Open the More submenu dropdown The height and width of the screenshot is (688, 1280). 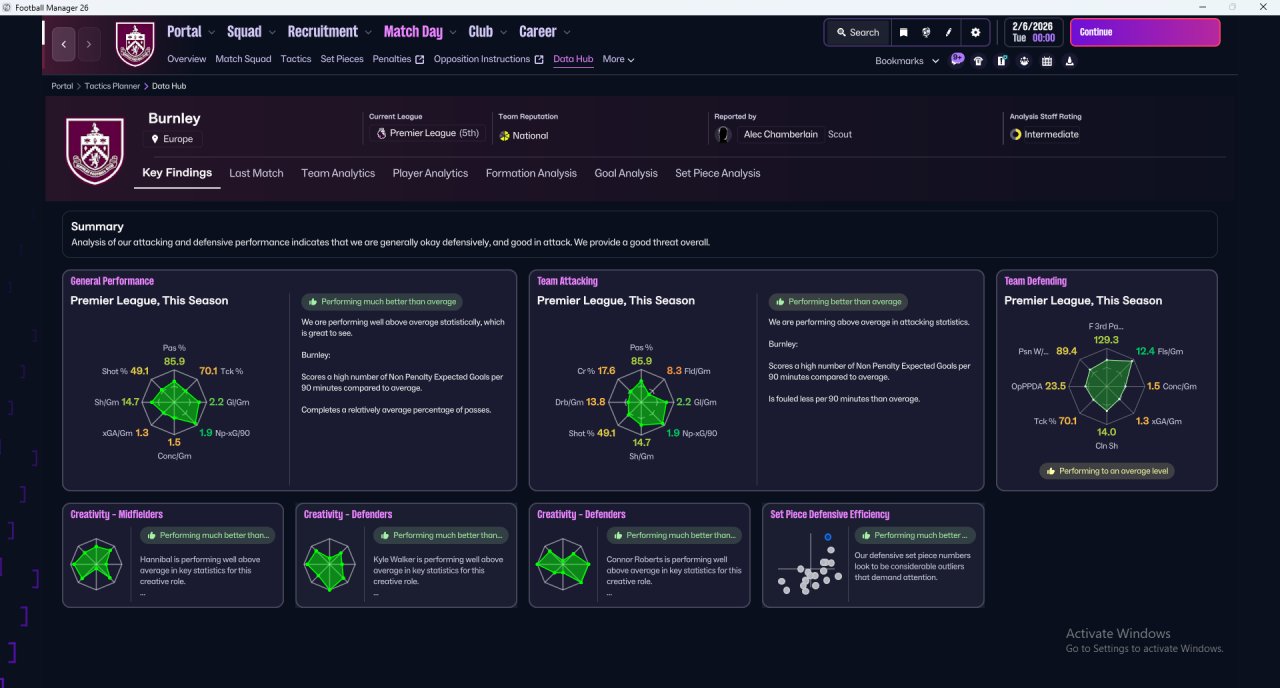[x=618, y=59]
